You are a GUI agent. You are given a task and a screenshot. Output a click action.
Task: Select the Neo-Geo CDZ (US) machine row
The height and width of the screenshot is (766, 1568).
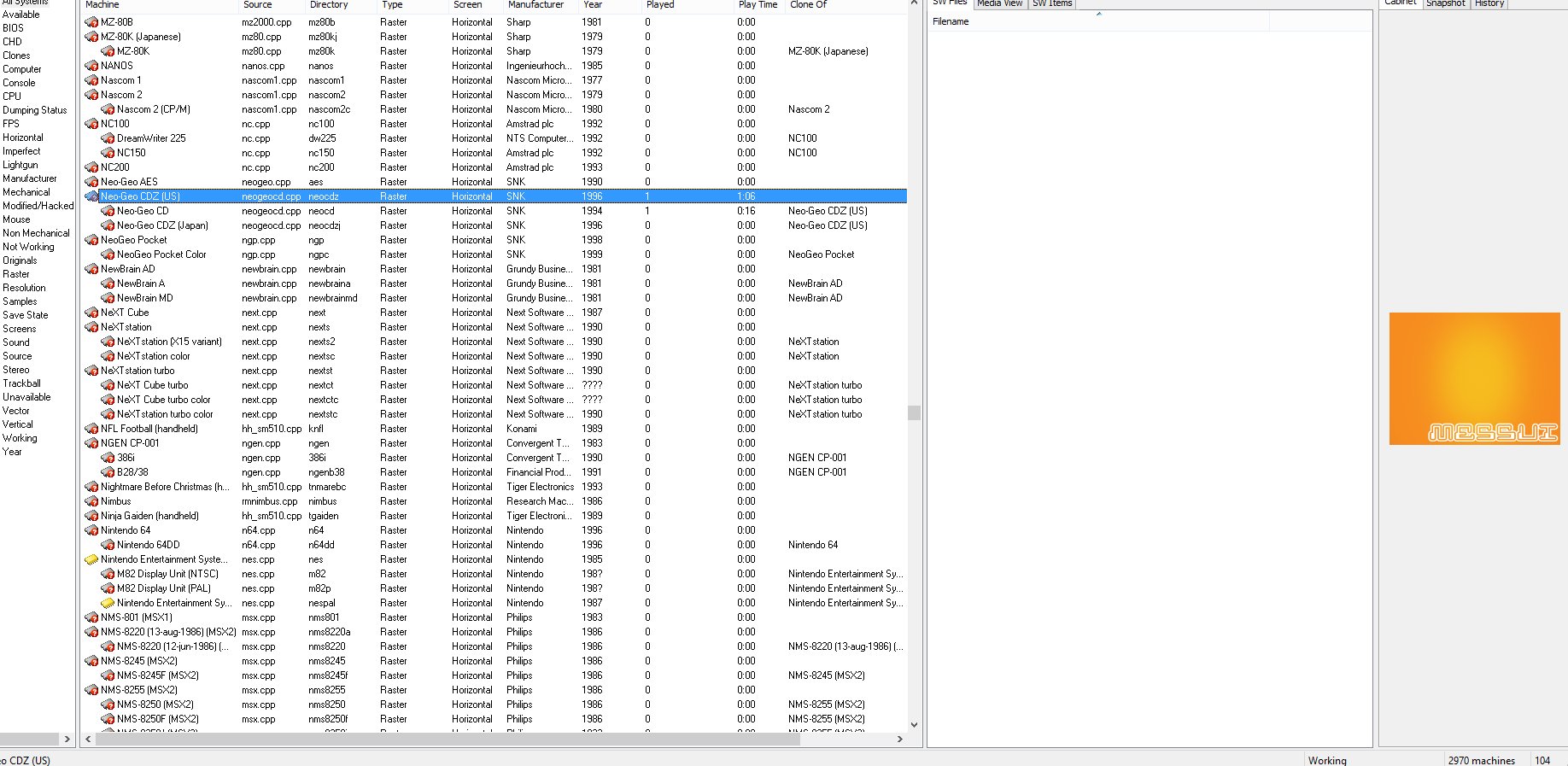[x=495, y=196]
